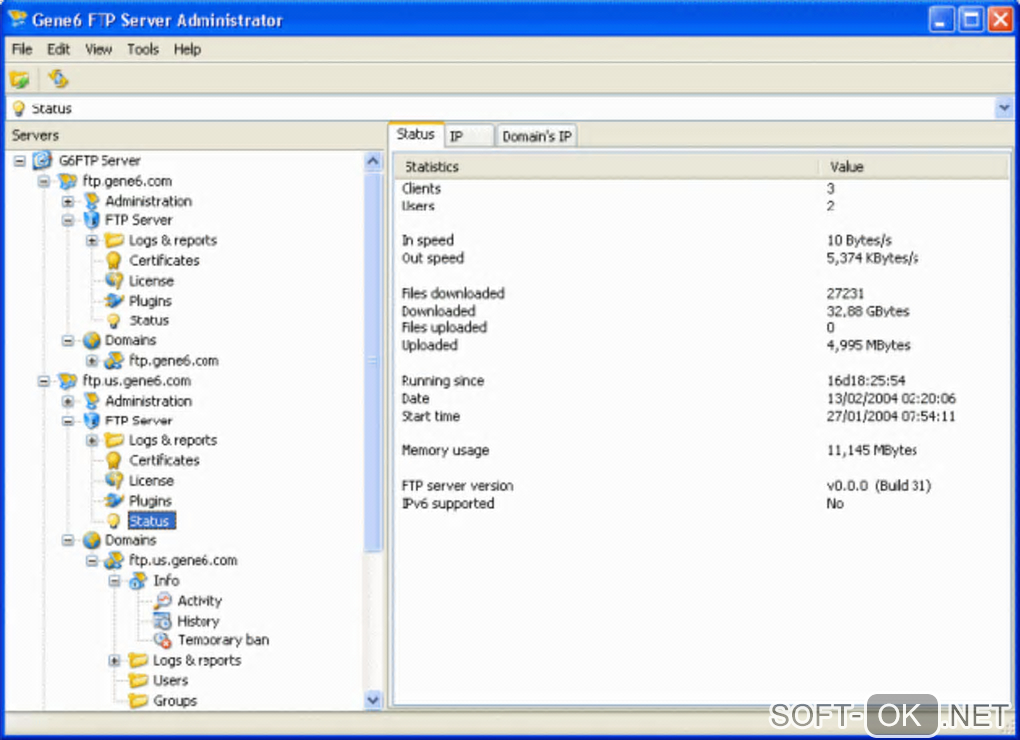Click FTP Server shield icon under ftp.gene6.com
1020x740 pixels.
[x=91, y=220]
